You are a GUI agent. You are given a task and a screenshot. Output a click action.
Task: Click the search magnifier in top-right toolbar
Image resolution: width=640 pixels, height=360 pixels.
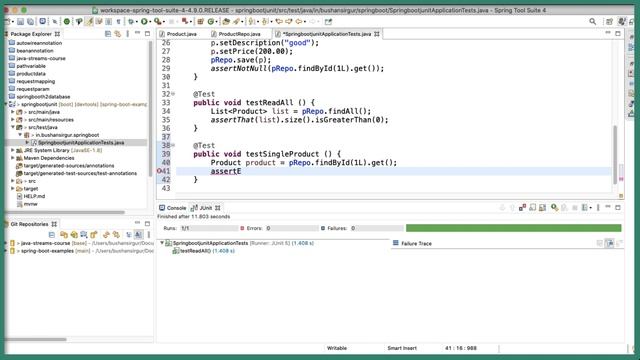pos(592,21)
